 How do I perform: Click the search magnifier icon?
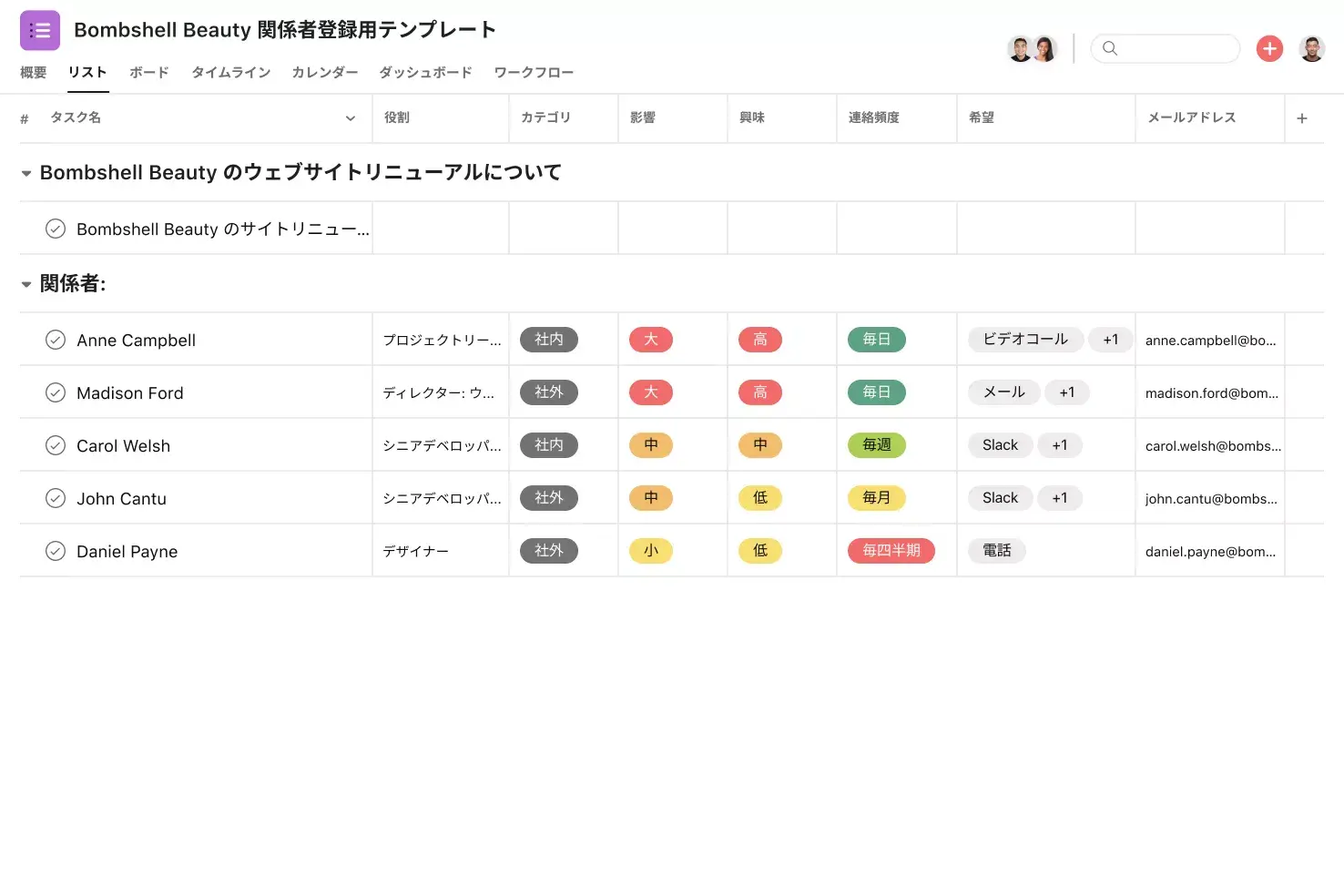click(x=1109, y=48)
